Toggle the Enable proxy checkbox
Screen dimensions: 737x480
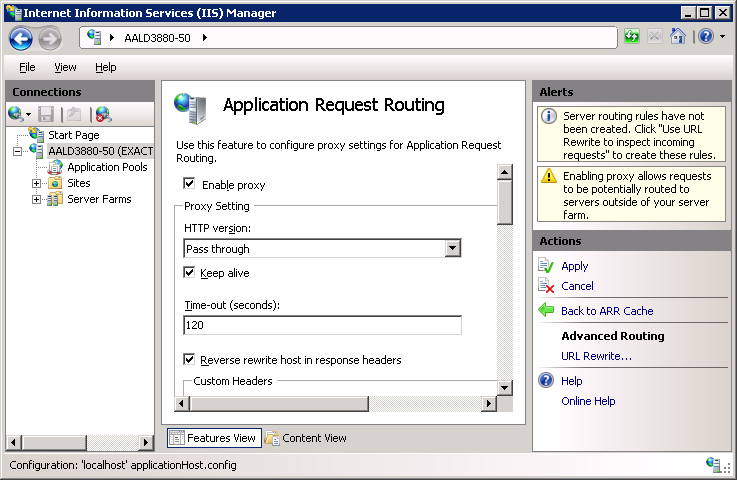(189, 183)
